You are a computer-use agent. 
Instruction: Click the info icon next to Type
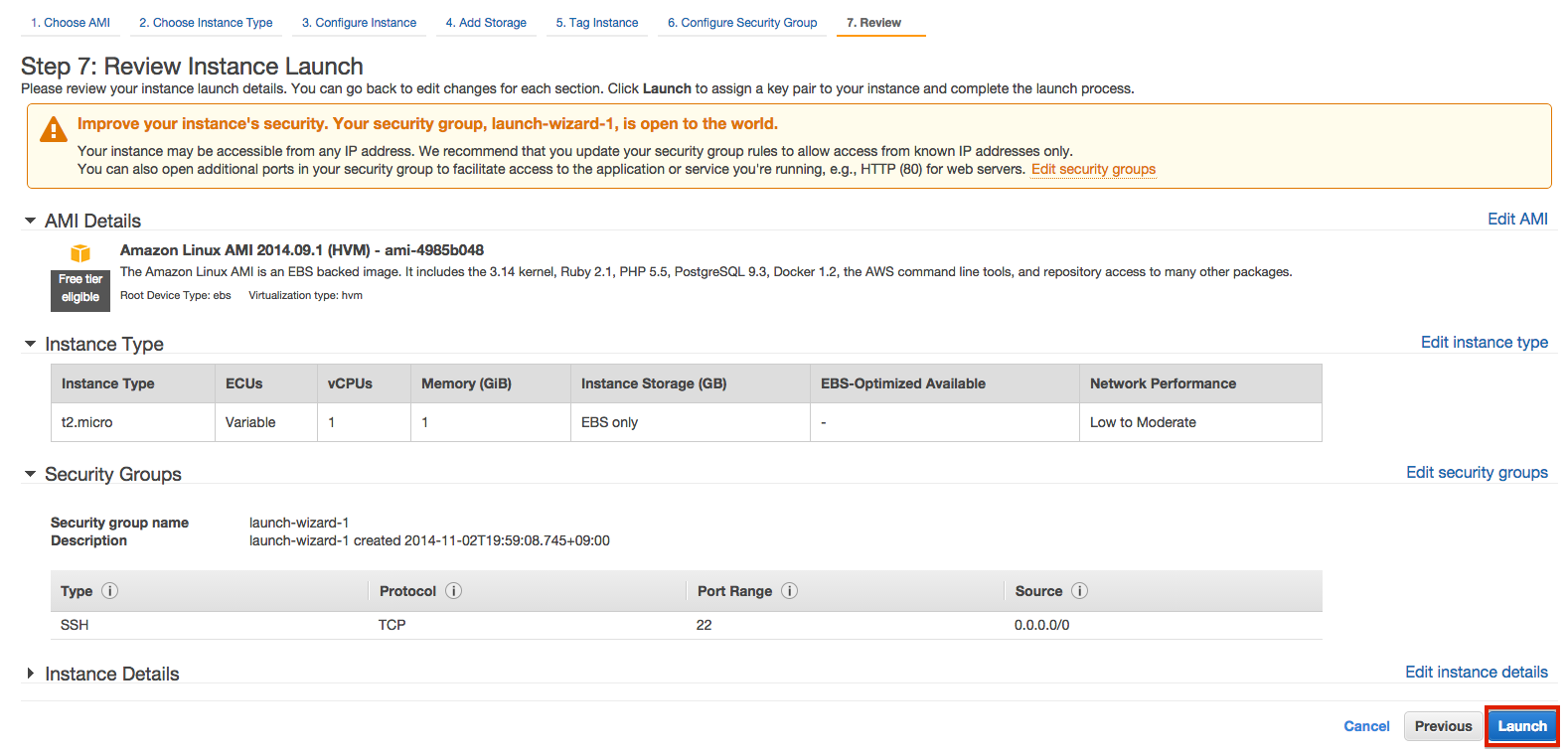point(110,591)
